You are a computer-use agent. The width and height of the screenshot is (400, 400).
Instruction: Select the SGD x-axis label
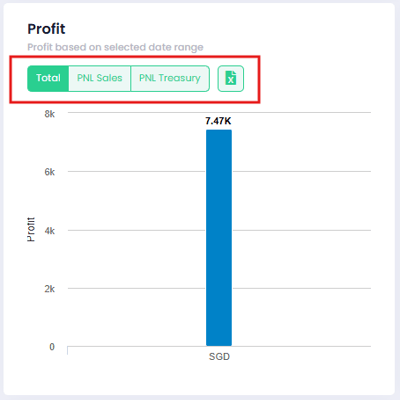coord(219,357)
